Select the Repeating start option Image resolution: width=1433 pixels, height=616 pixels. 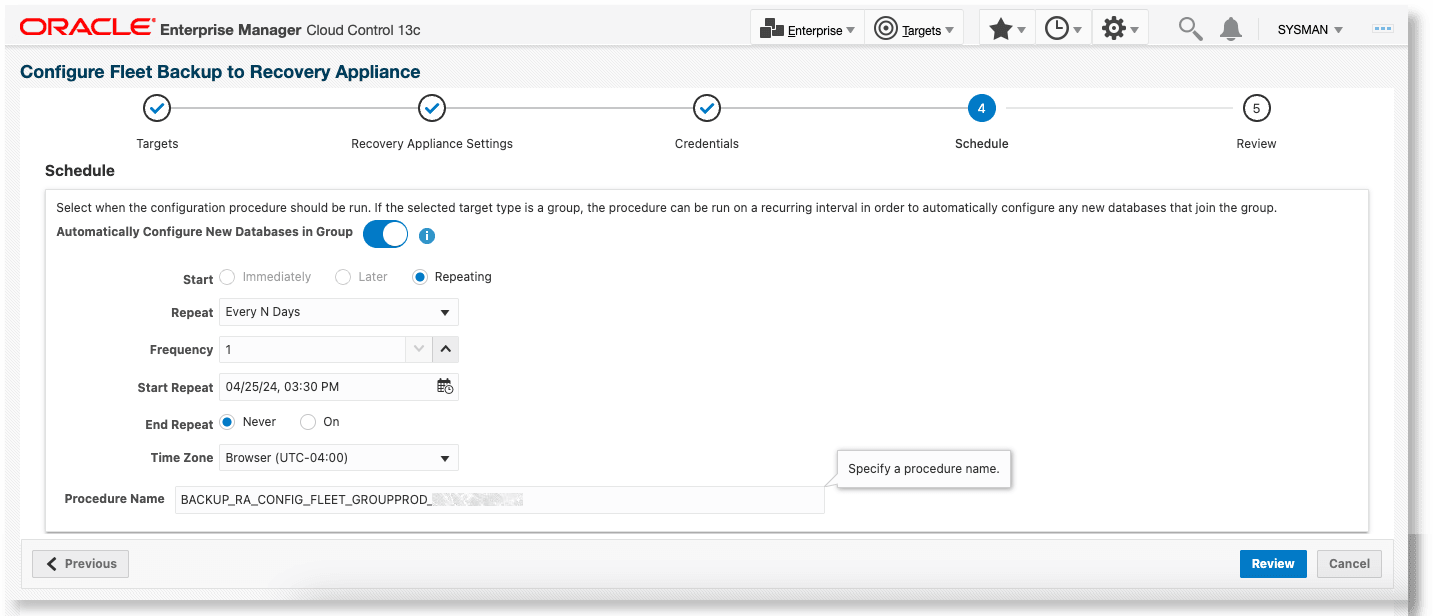pyautogui.click(x=420, y=276)
